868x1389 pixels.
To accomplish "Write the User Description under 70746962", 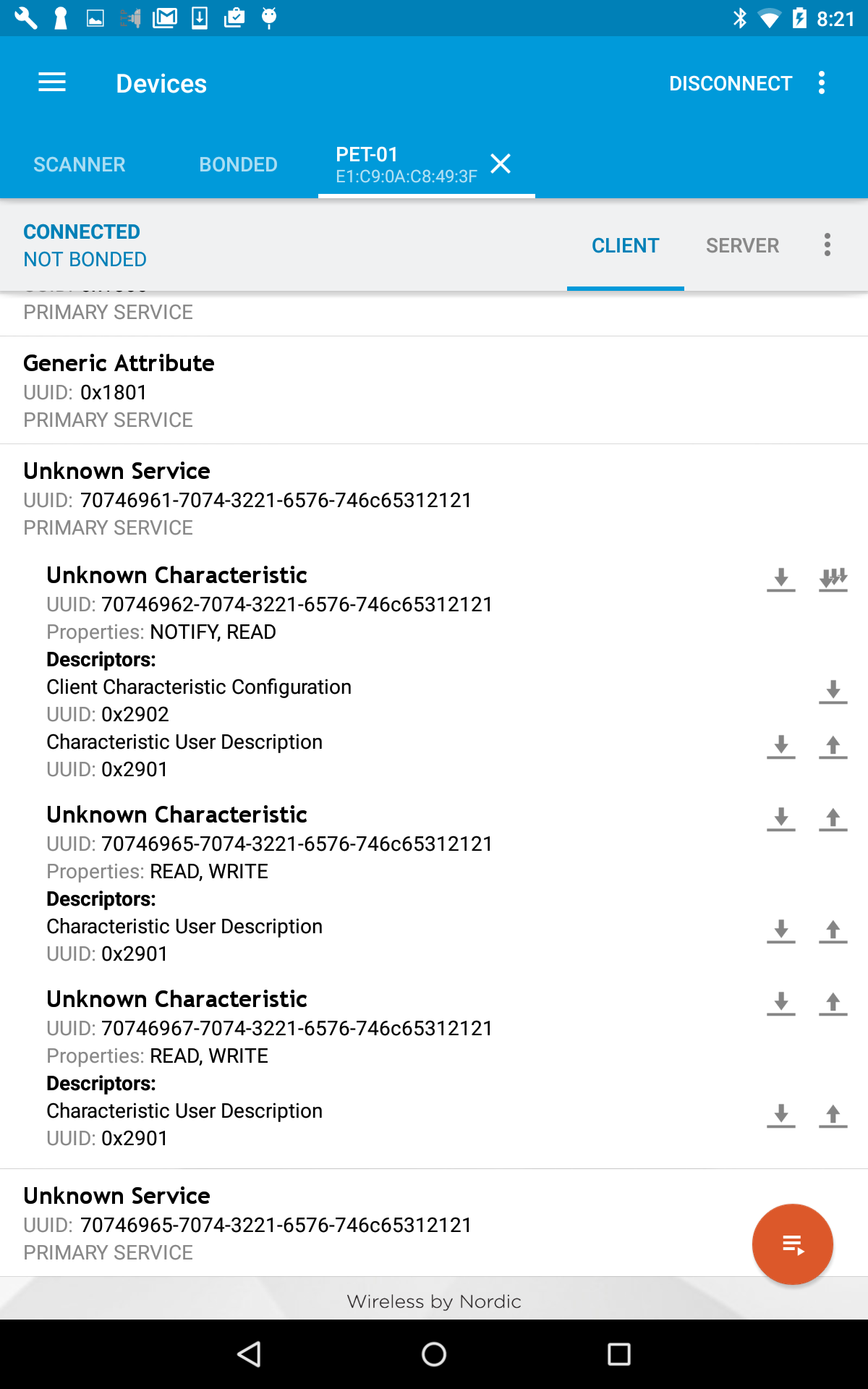I will [833, 747].
